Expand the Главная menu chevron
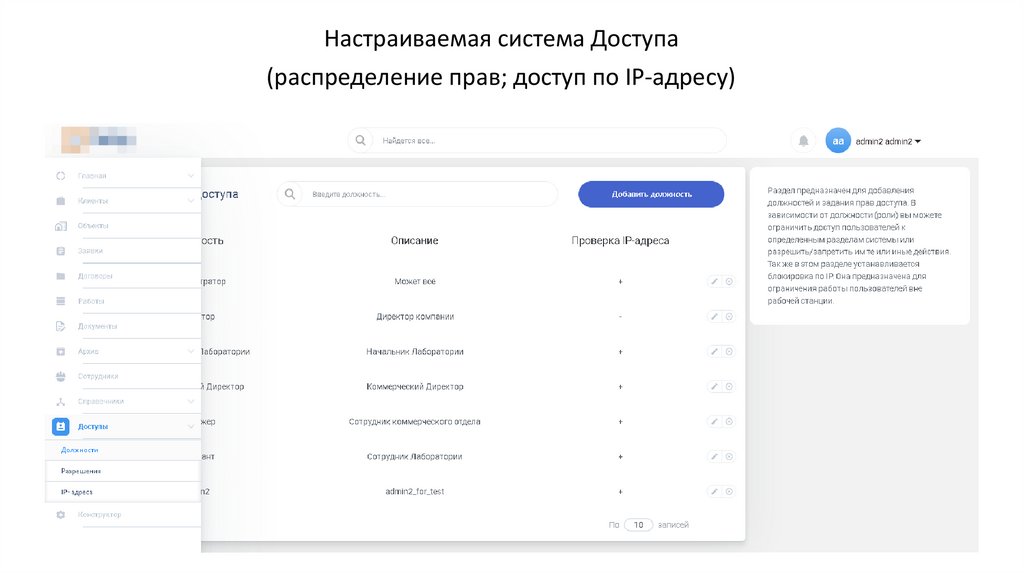This screenshot has width=1024, height=574. (x=191, y=176)
